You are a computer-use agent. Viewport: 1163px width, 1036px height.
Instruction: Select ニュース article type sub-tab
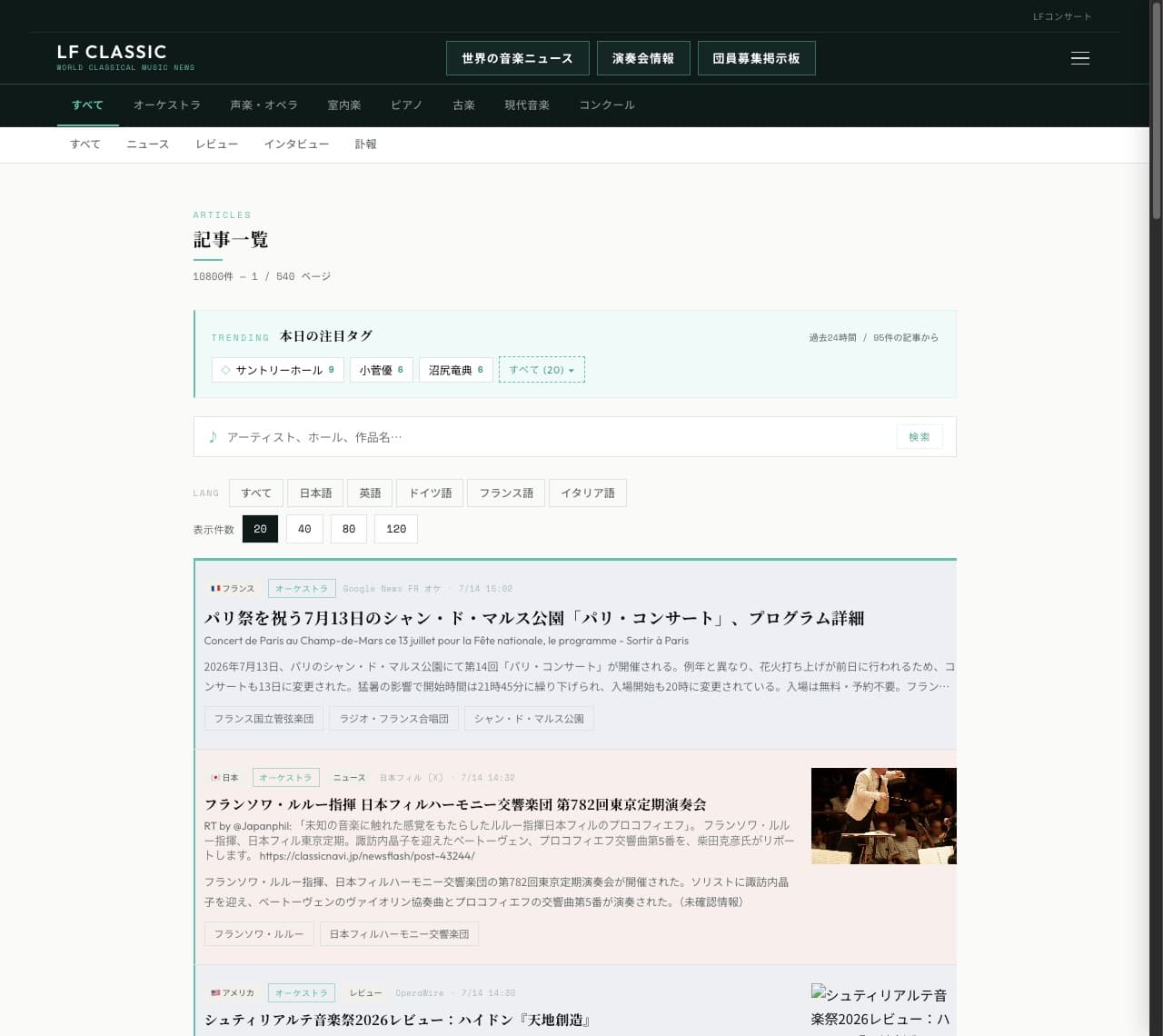(148, 144)
